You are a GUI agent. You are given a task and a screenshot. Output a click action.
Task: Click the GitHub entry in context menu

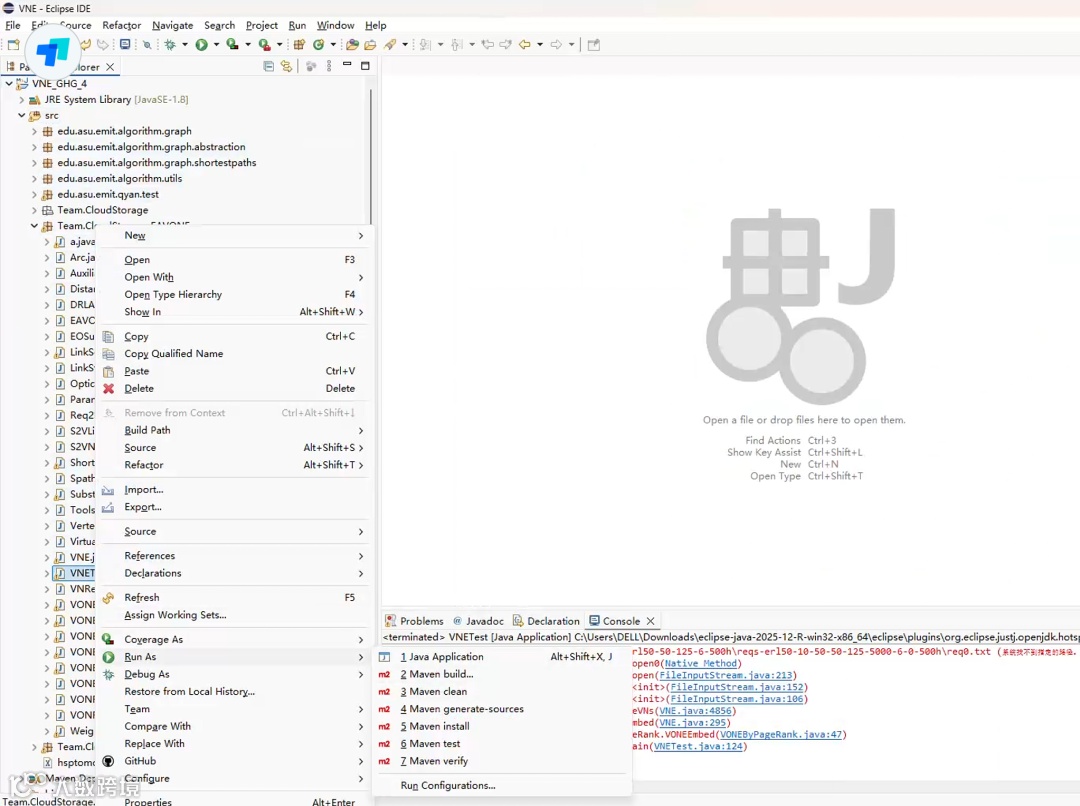[234, 761]
